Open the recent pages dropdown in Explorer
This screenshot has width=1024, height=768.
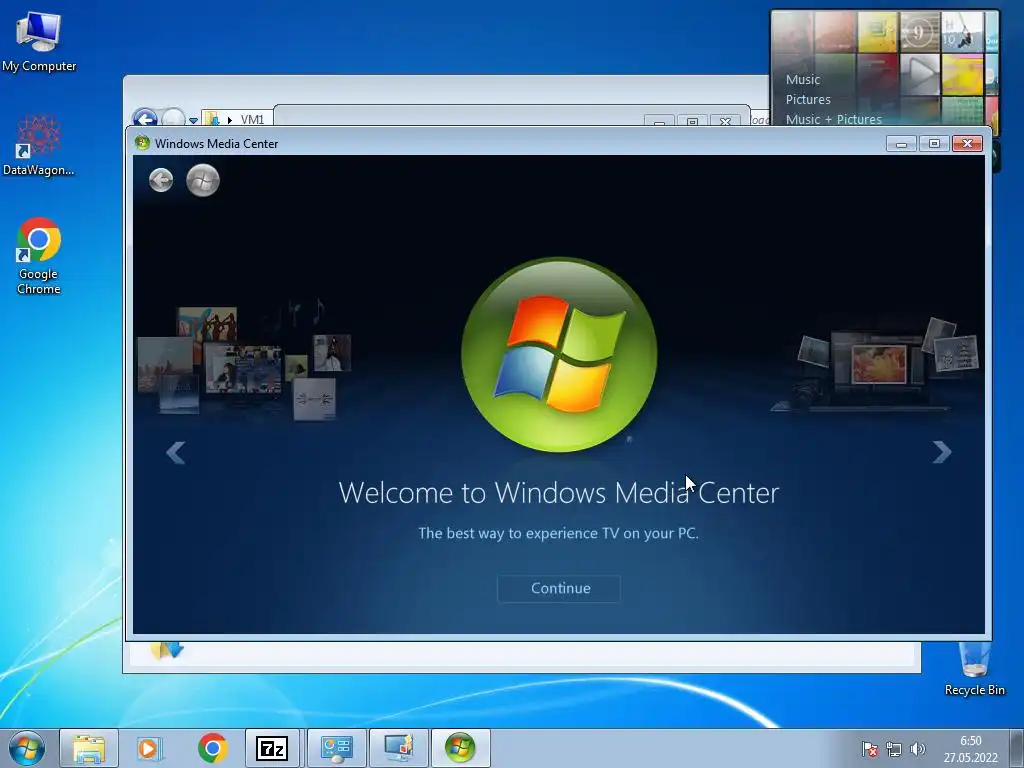(x=193, y=120)
